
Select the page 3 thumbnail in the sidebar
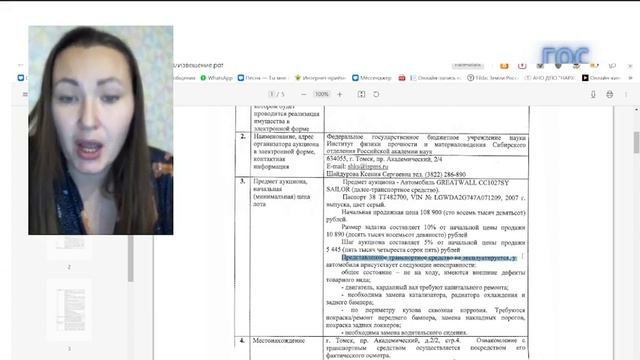click(70, 310)
